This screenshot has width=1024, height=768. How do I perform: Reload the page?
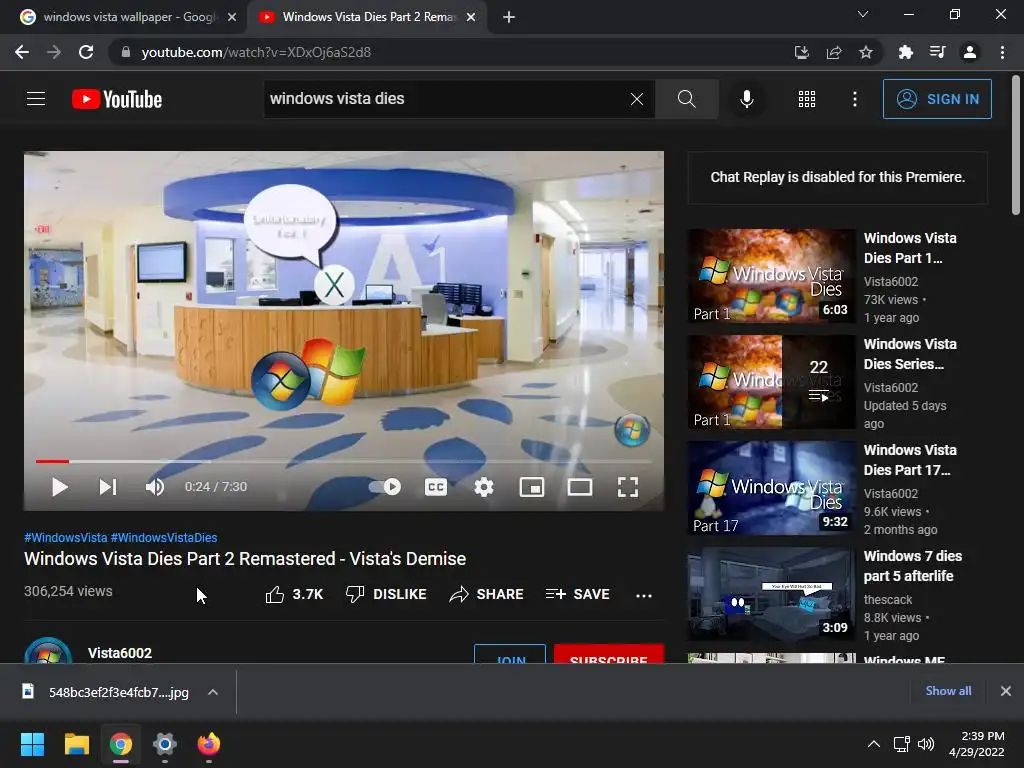click(86, 52)
